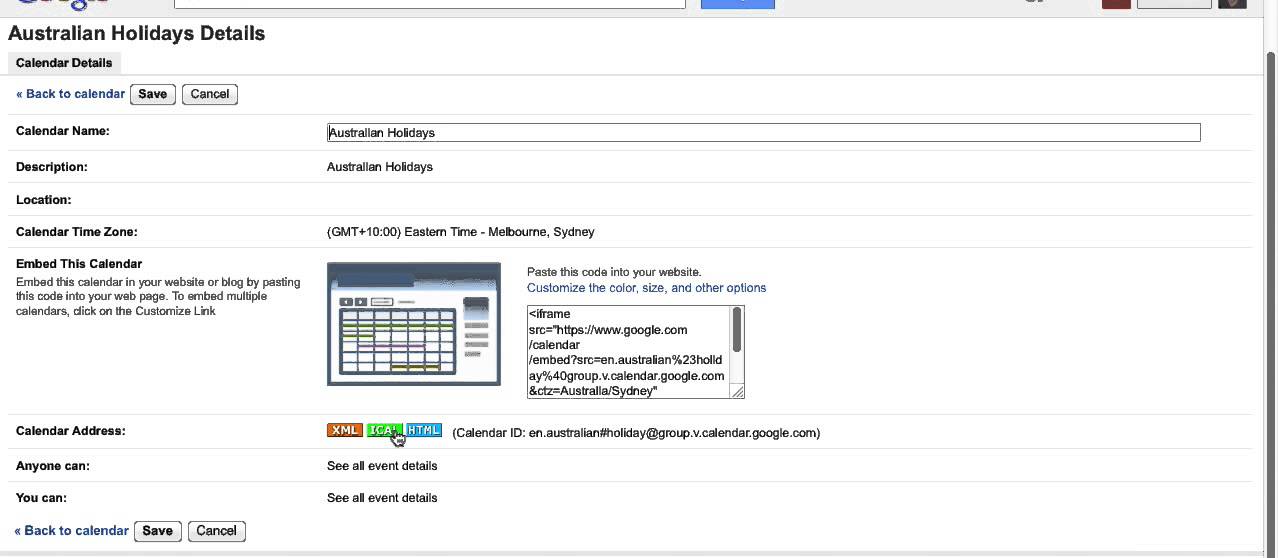Image resolution: width=1278 pixels, height=558 pixels.
Task: Click 'See all event details' in You can row
Action: [x=382, y=498]
